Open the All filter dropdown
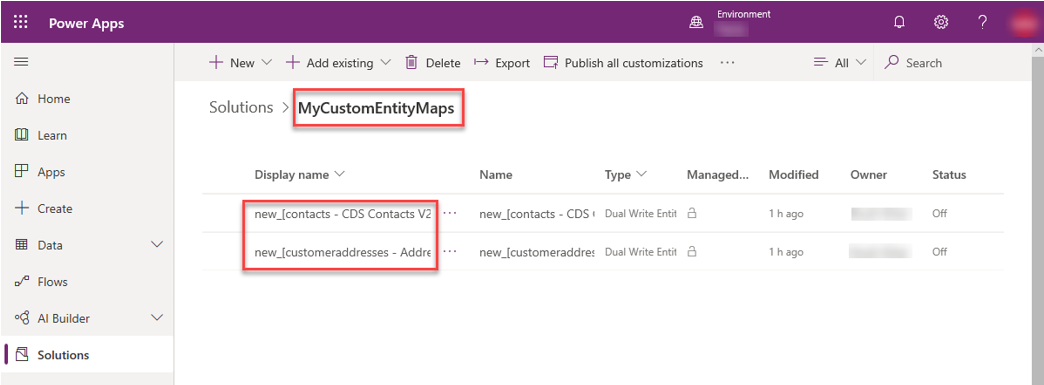The width and height of the screenshot is (1044, 385). (x=840, y=63)
